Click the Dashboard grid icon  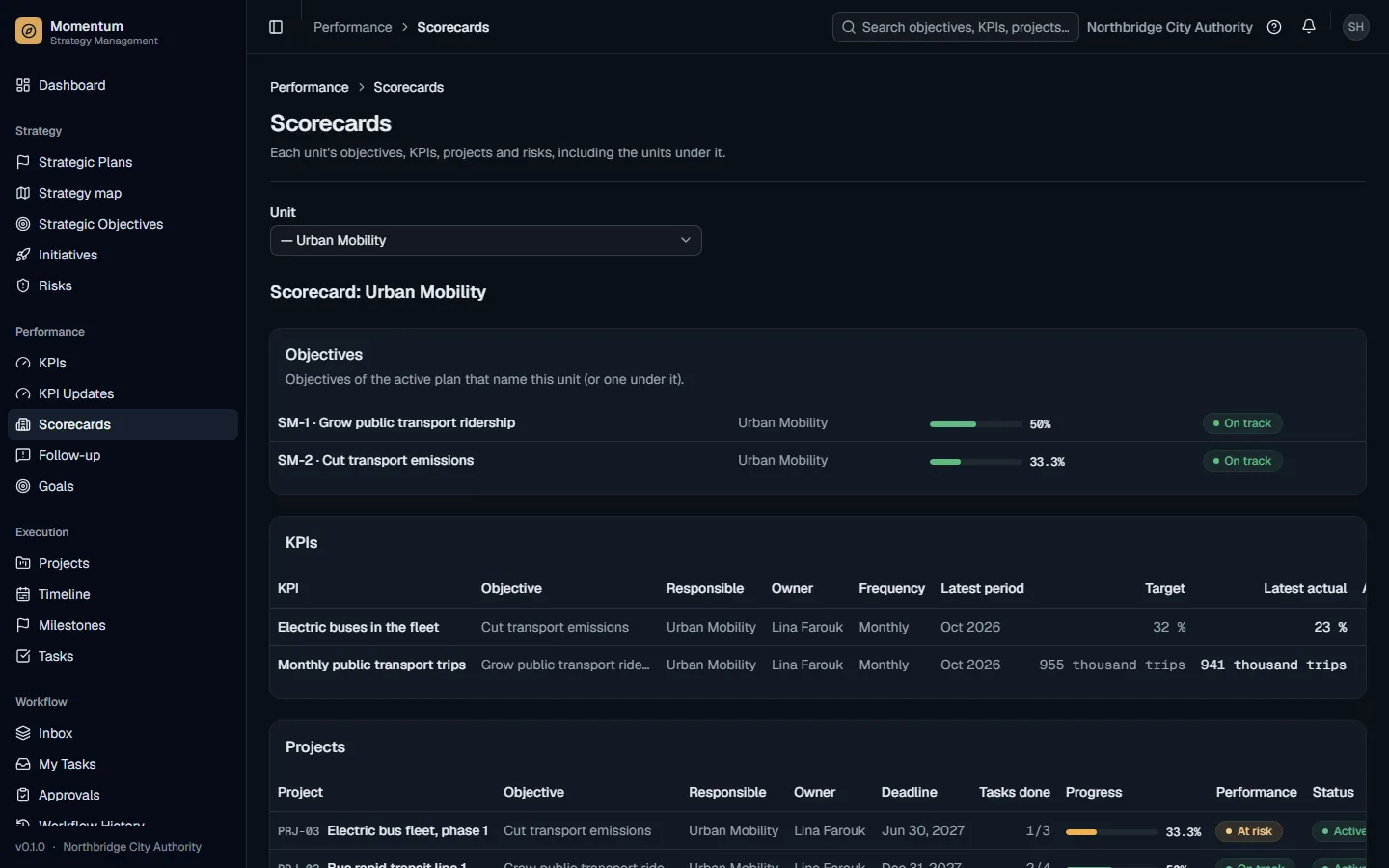[x=23, y=85]
